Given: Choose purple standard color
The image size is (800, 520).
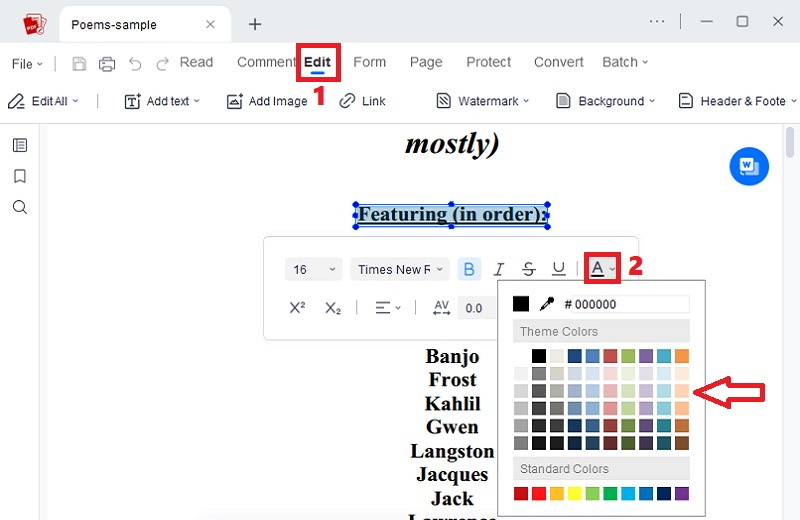Looking at the screenshot, I should [682, 493].
